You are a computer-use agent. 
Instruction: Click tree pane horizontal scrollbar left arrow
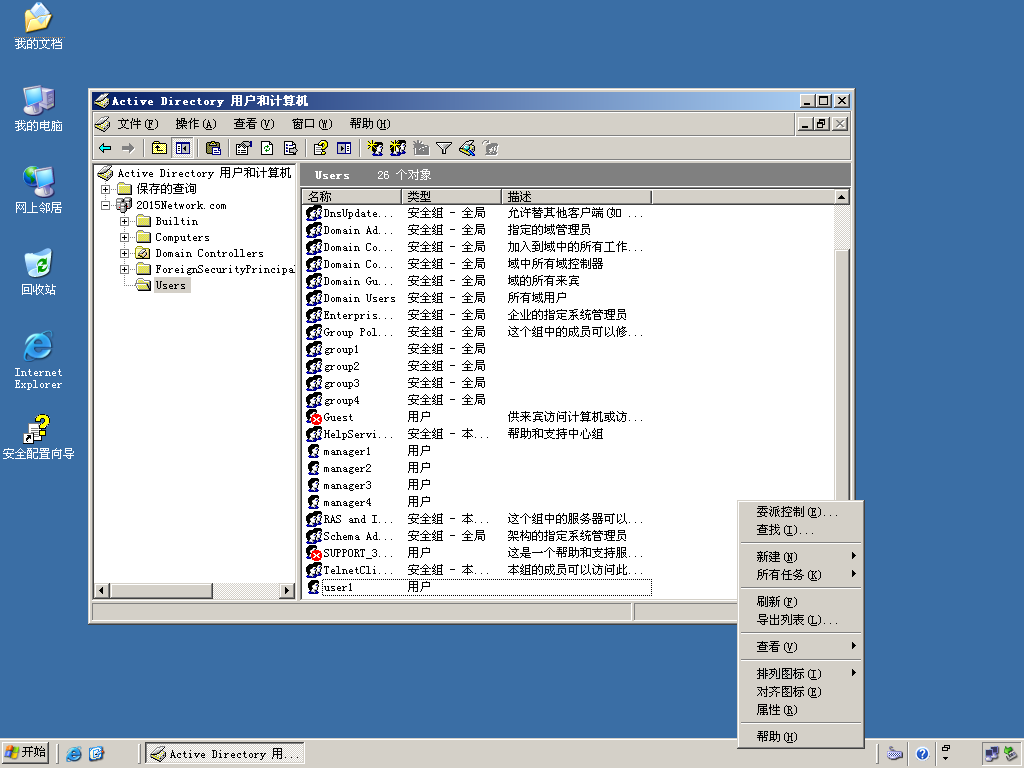point(101,590)
